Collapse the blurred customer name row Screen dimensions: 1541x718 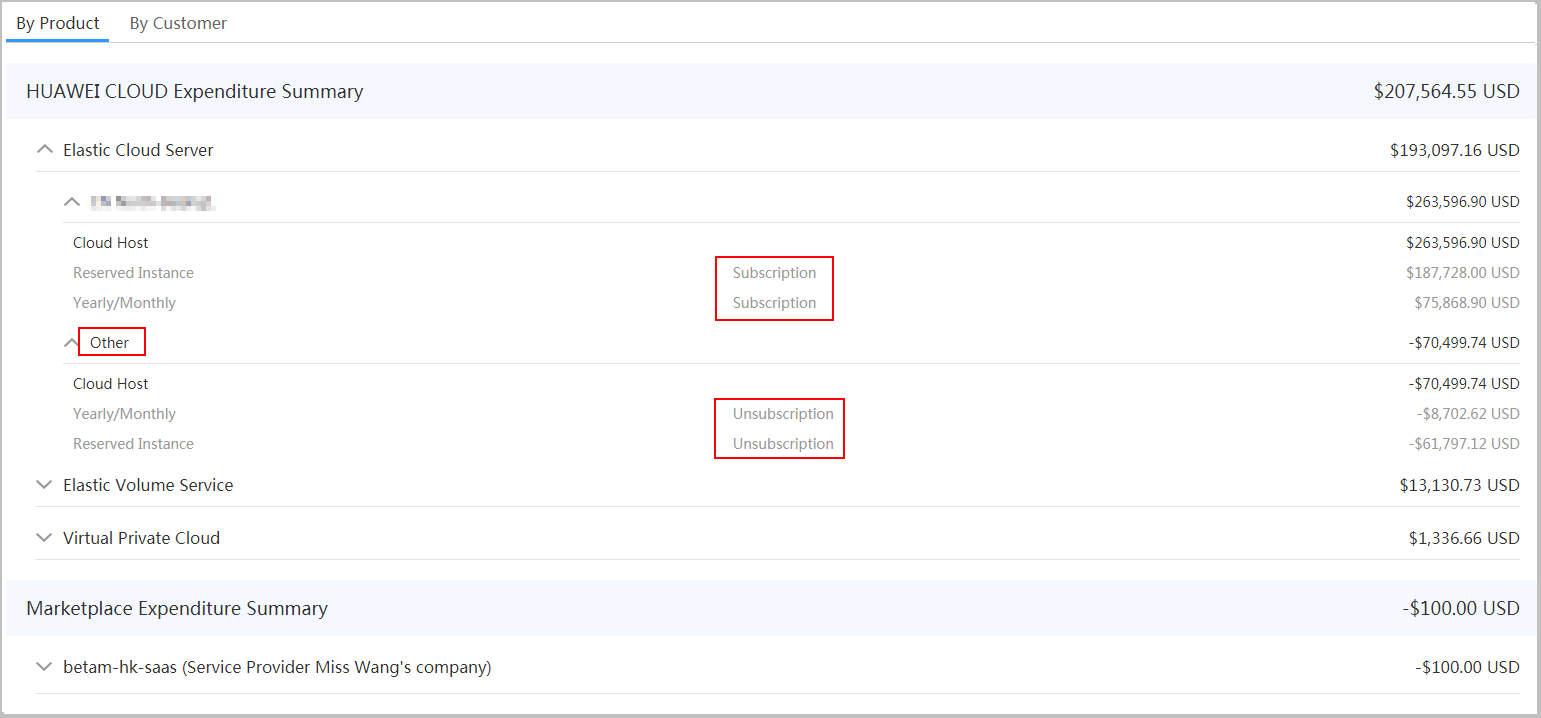pyautogui.click(x=71, y=202)
